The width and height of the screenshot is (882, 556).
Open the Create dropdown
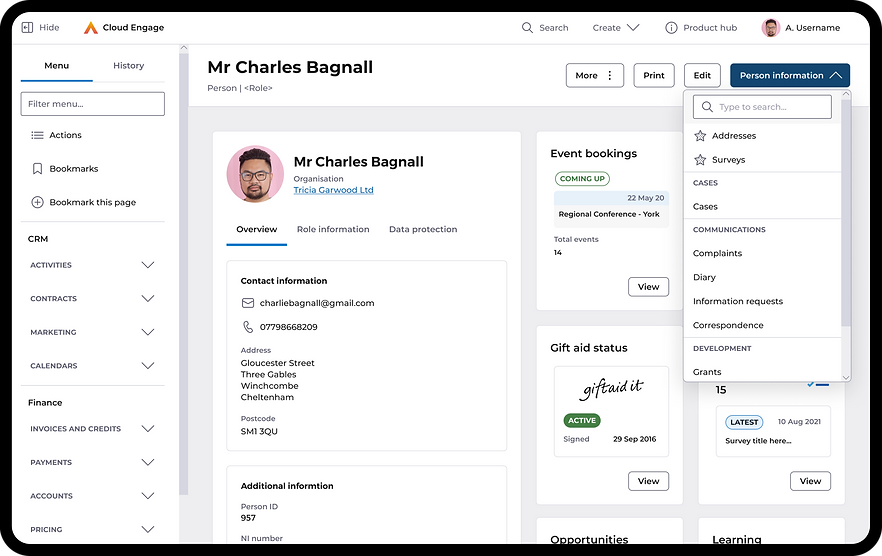tap(616, 28)
